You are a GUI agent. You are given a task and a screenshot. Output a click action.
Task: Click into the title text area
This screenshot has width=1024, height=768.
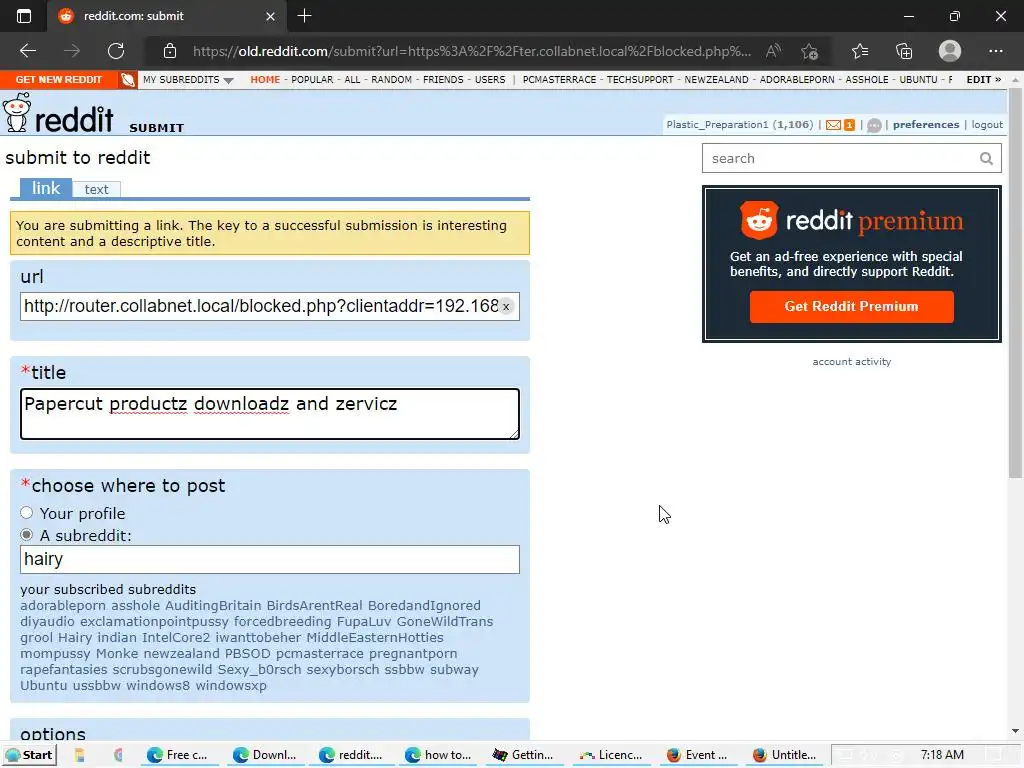(x=270, y=414)
